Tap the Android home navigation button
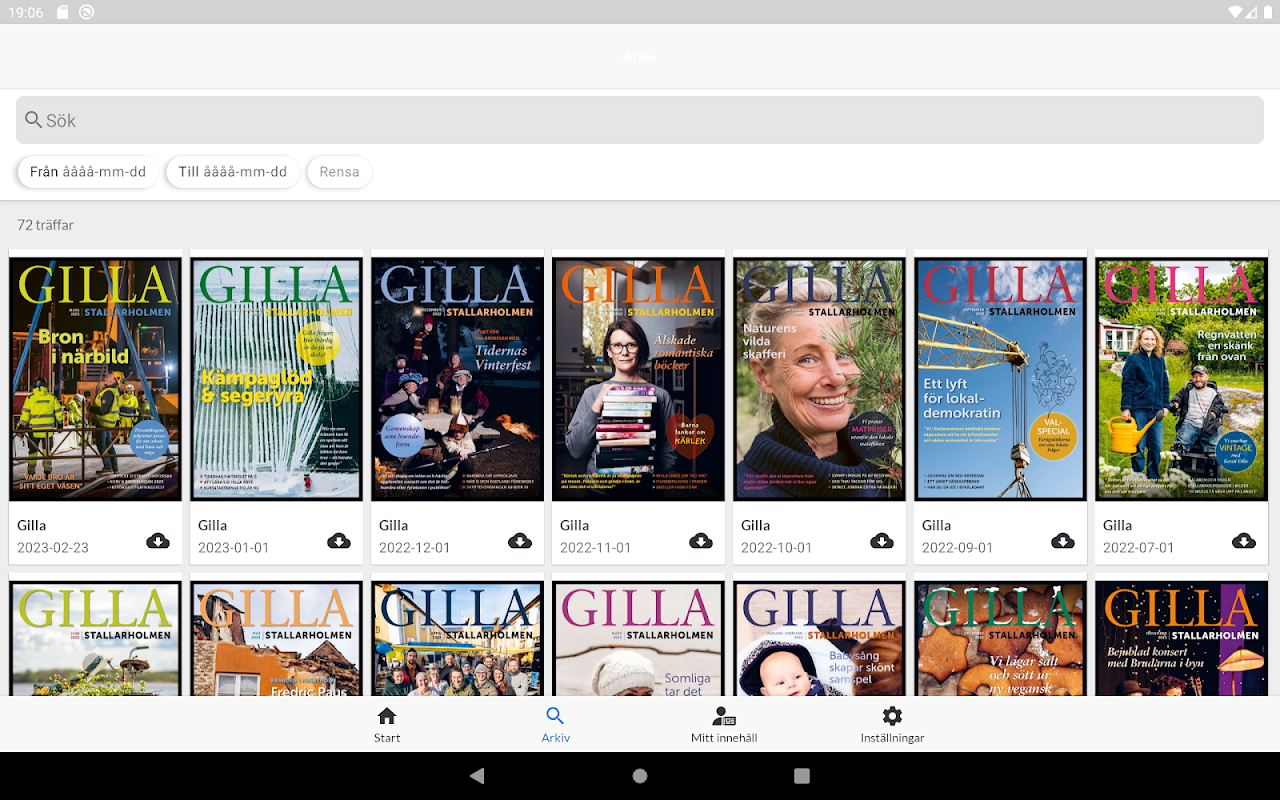1280x800 pixels. (x=640, y=776)
